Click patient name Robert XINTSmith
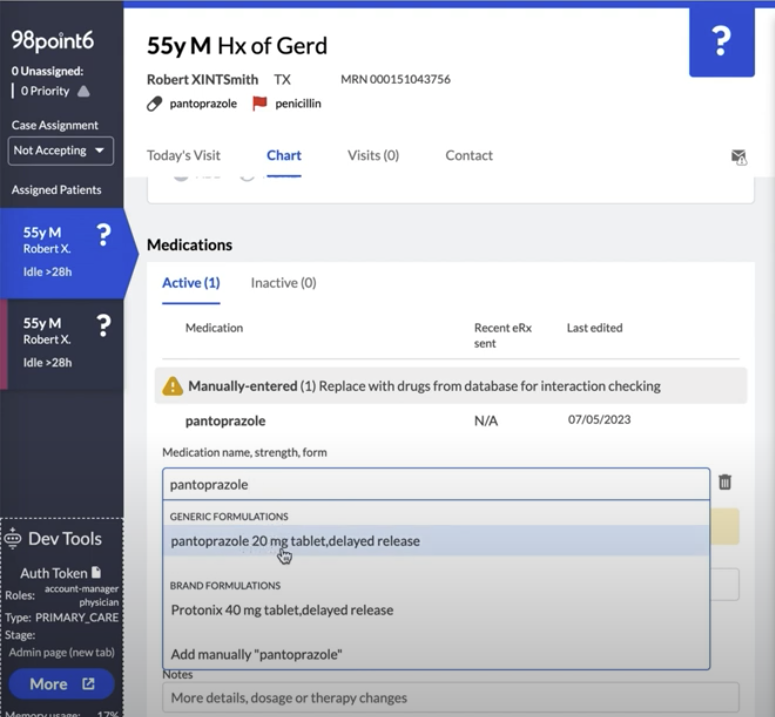Viewport: 775px width, 717px height. tap(202, 80)
